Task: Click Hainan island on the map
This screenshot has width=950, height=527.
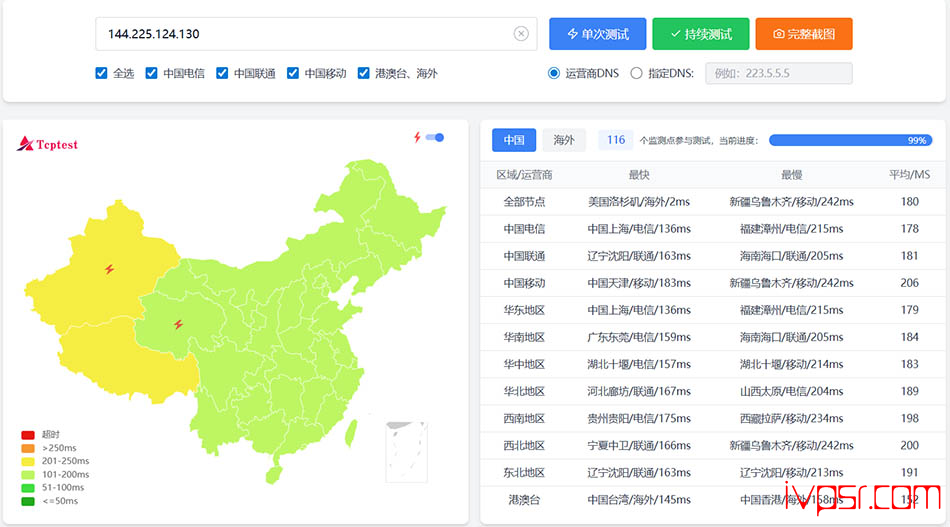Action: [273, 474]
